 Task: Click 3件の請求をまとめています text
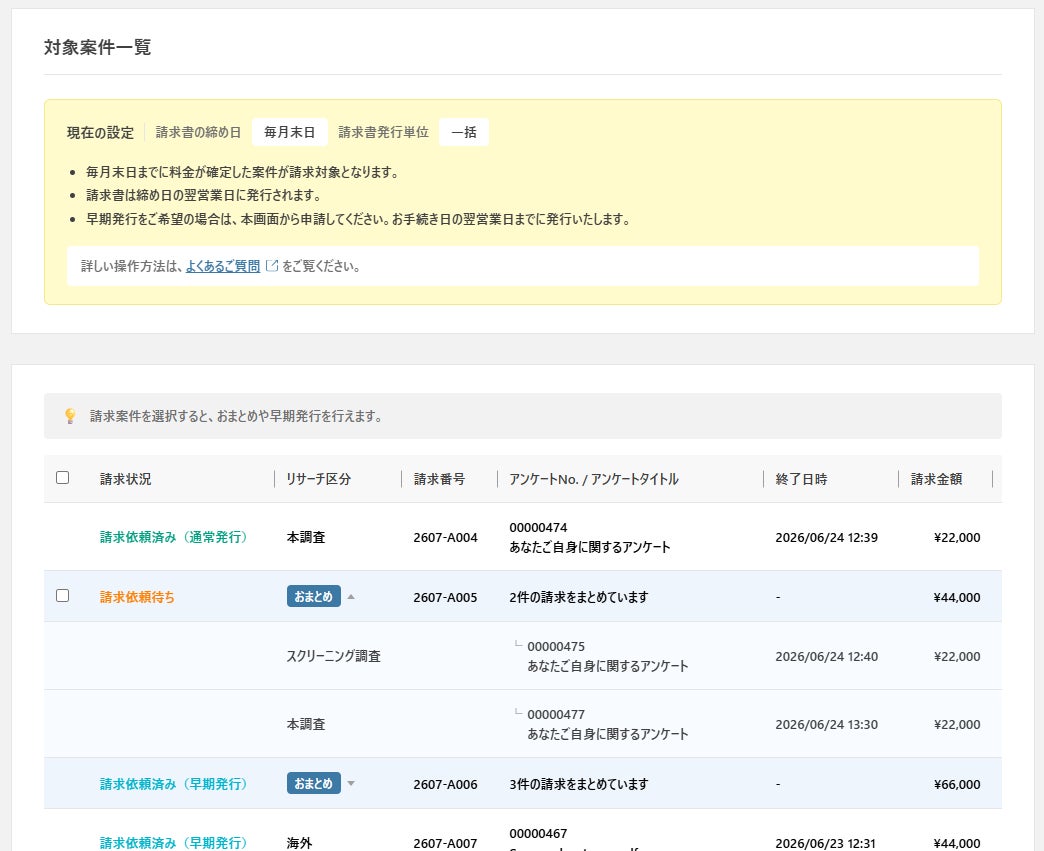coord(579,784)
